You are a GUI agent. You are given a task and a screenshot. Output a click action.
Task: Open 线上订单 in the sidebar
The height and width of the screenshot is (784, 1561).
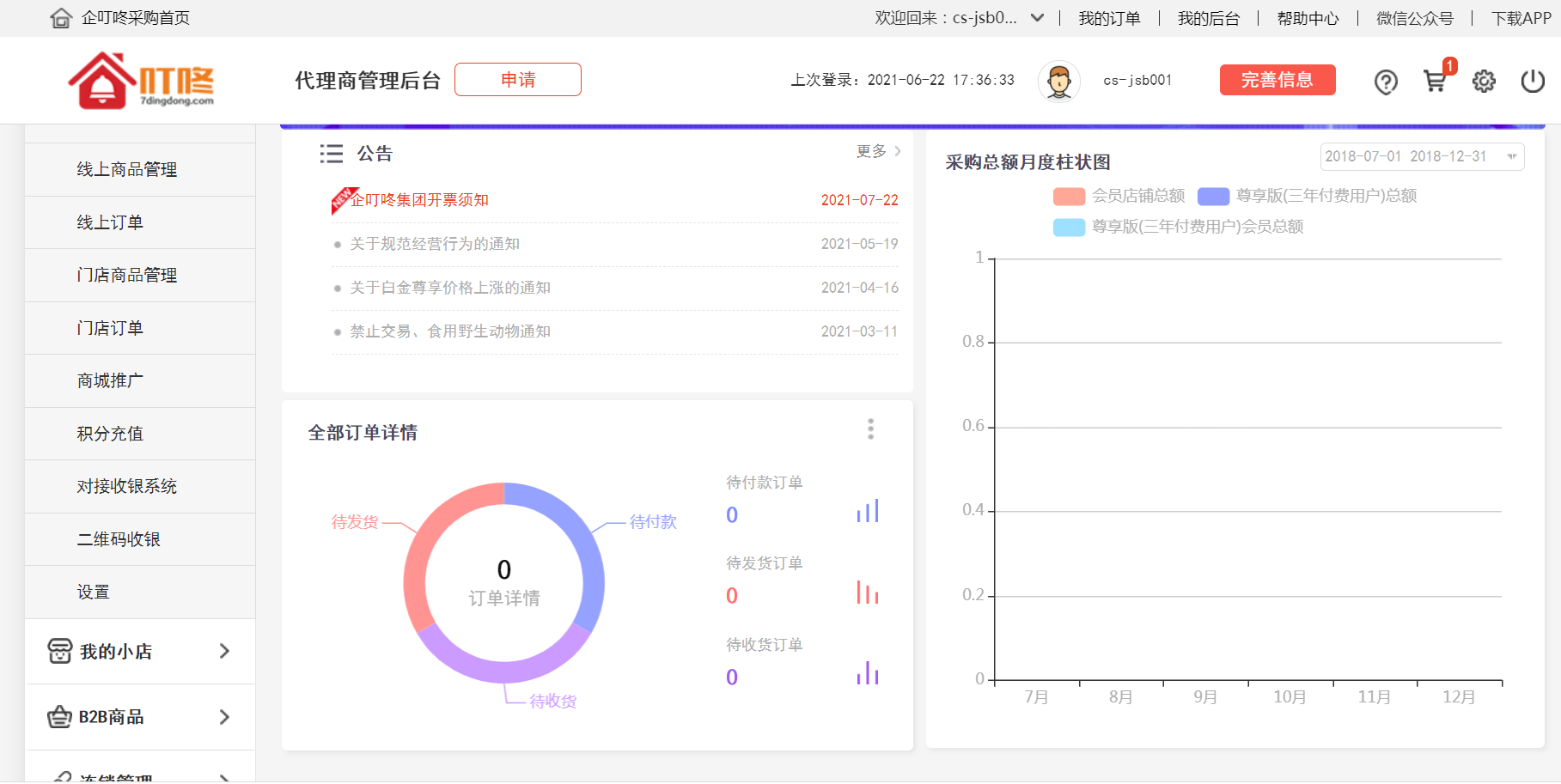[x=140, y=222]
